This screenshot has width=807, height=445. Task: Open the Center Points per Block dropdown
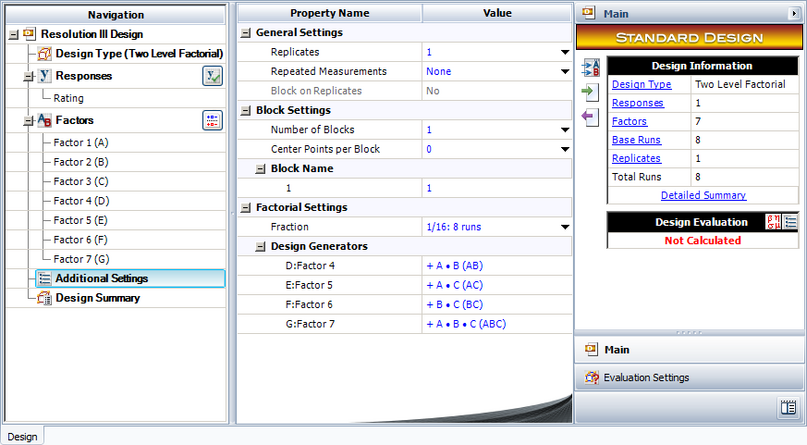[565, 149]
